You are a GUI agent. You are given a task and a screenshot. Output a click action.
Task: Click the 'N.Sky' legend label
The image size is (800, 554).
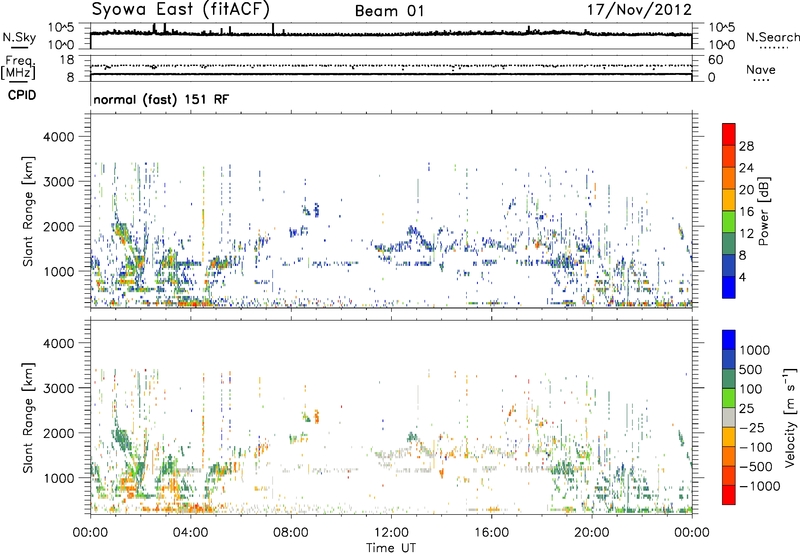point(19,37)
